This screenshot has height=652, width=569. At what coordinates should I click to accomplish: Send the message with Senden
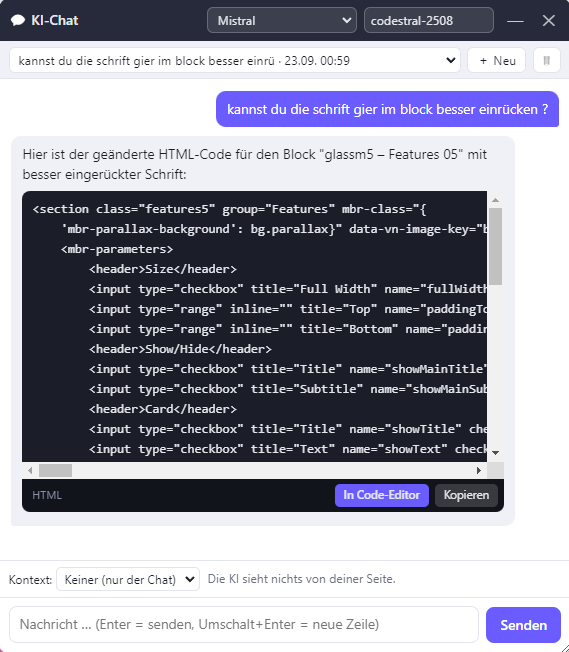(x=523, y=625)
